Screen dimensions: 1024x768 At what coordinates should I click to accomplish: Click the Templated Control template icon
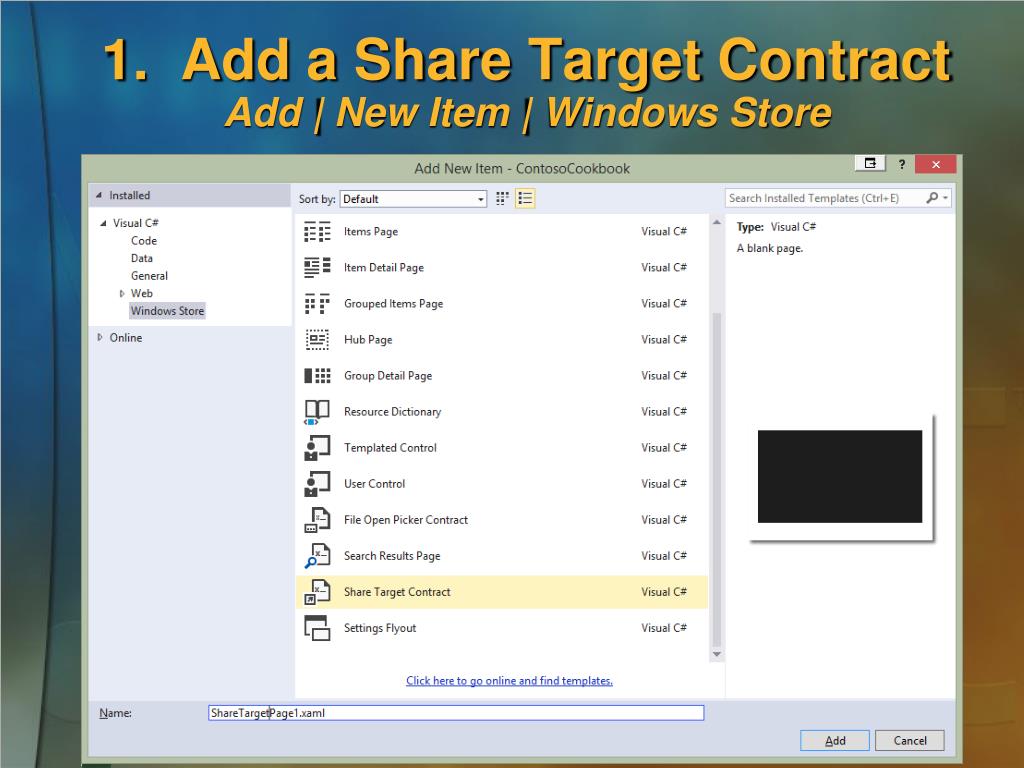tap(317, 448)
